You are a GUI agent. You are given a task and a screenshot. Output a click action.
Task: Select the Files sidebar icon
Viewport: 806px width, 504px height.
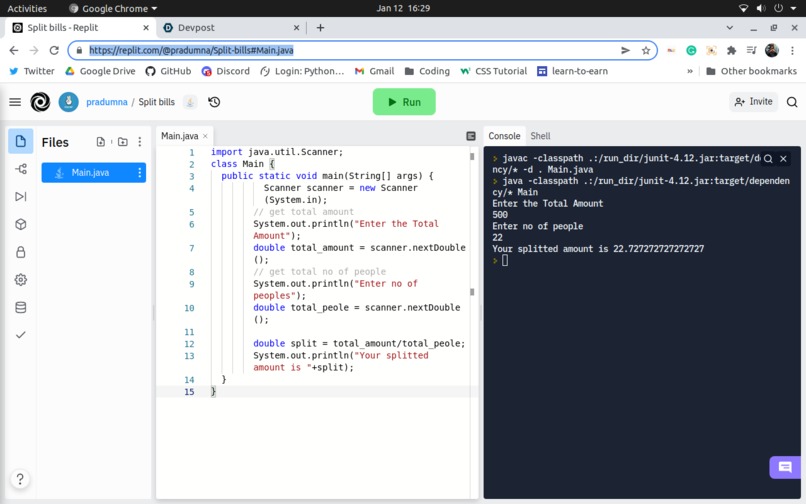21,141
